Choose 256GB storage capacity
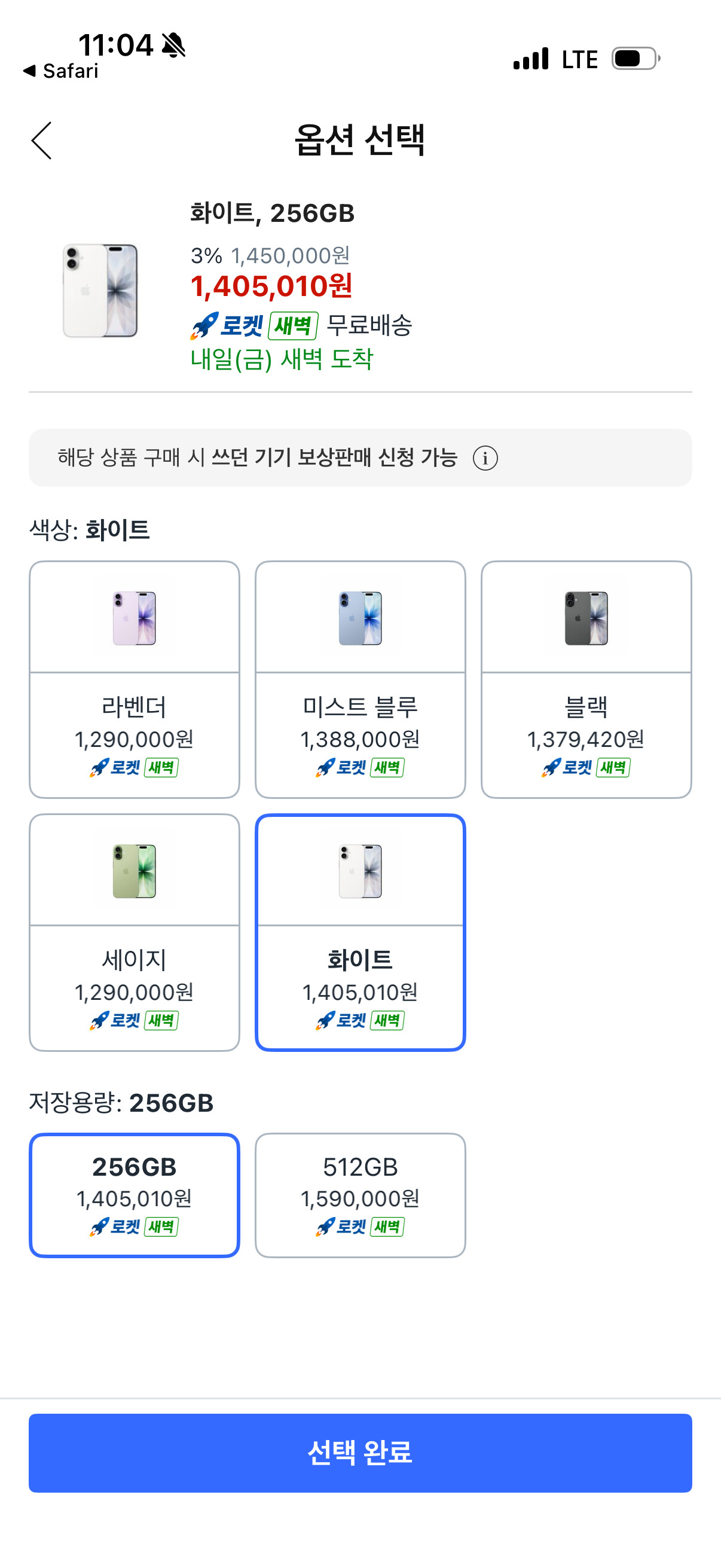The image size is (721, 1568). click(x=135, y=1195)
